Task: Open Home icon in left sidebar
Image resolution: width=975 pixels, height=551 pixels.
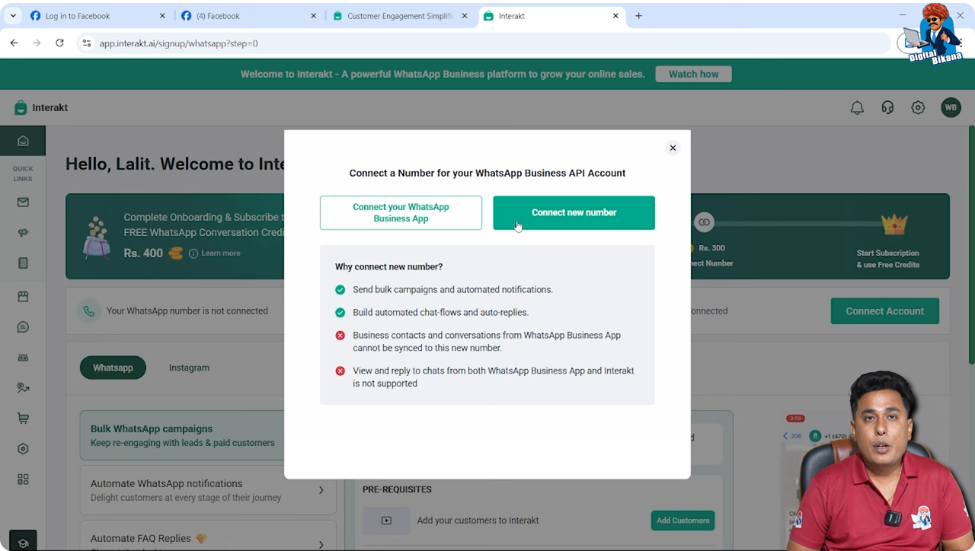Action: (x=23, y=141)
